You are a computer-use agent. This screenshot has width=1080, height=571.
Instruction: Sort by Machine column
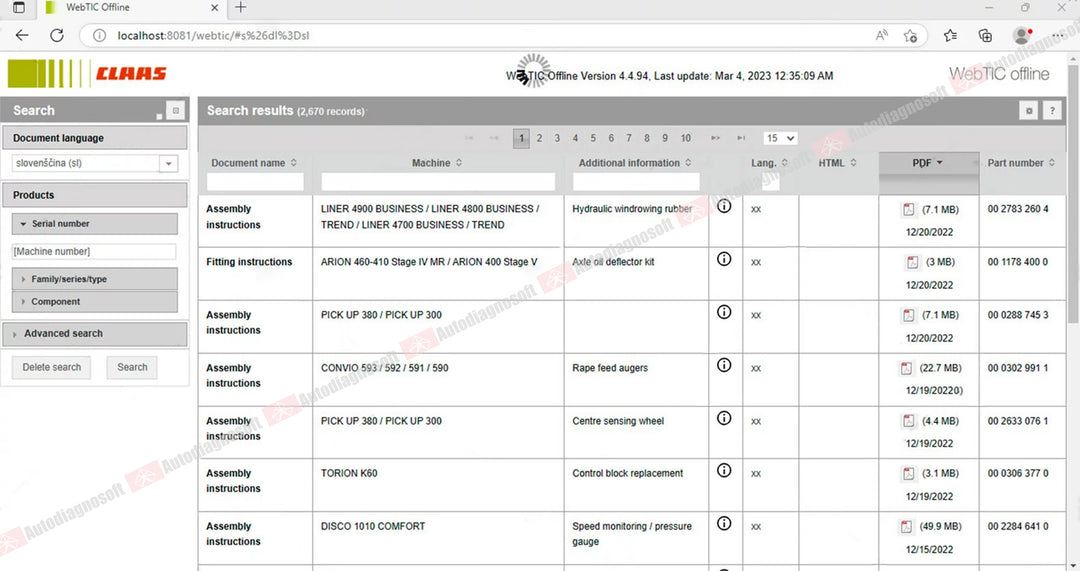pos(459,163)
